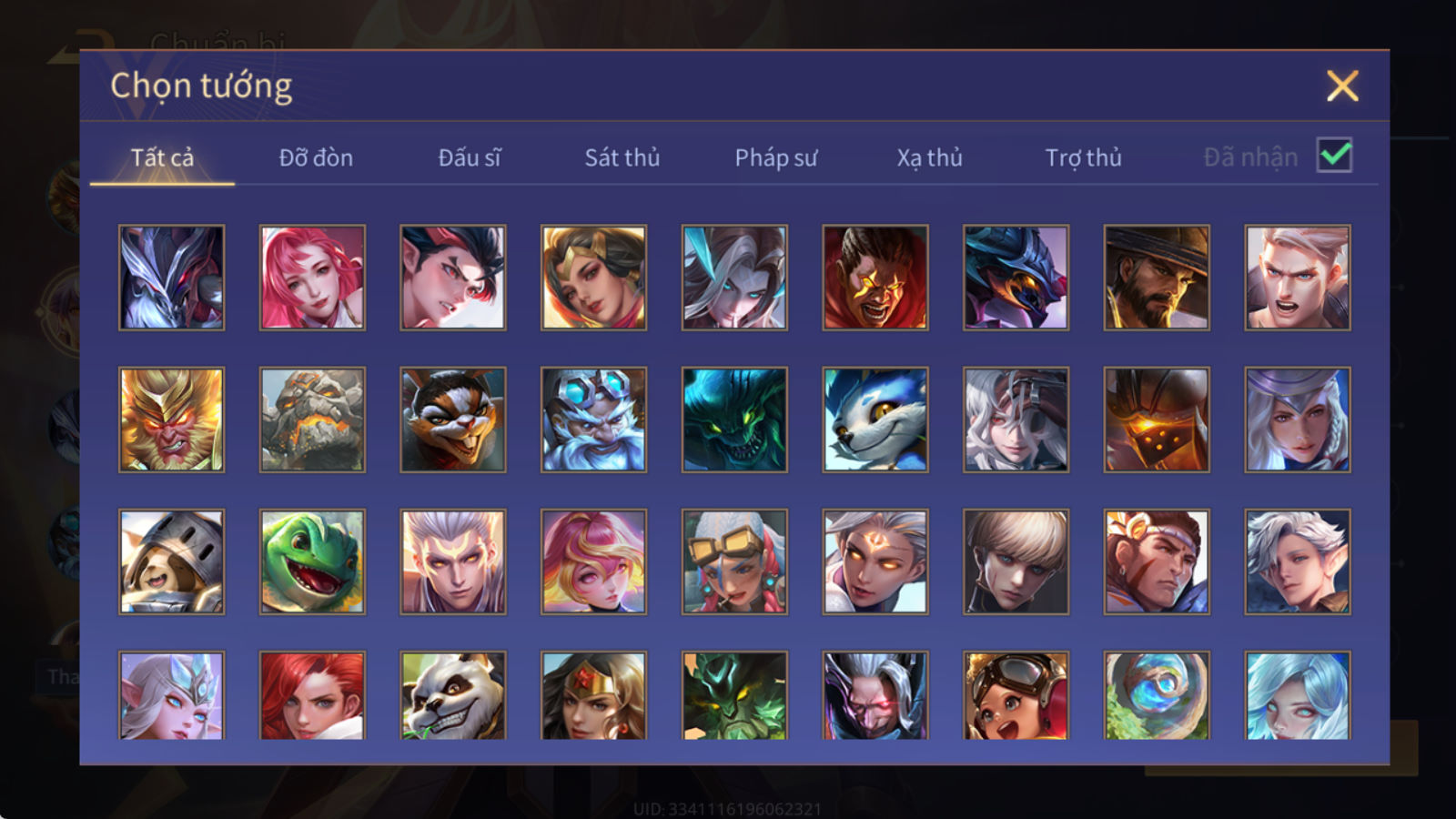Open the Trợ thủ tab

1083,157
